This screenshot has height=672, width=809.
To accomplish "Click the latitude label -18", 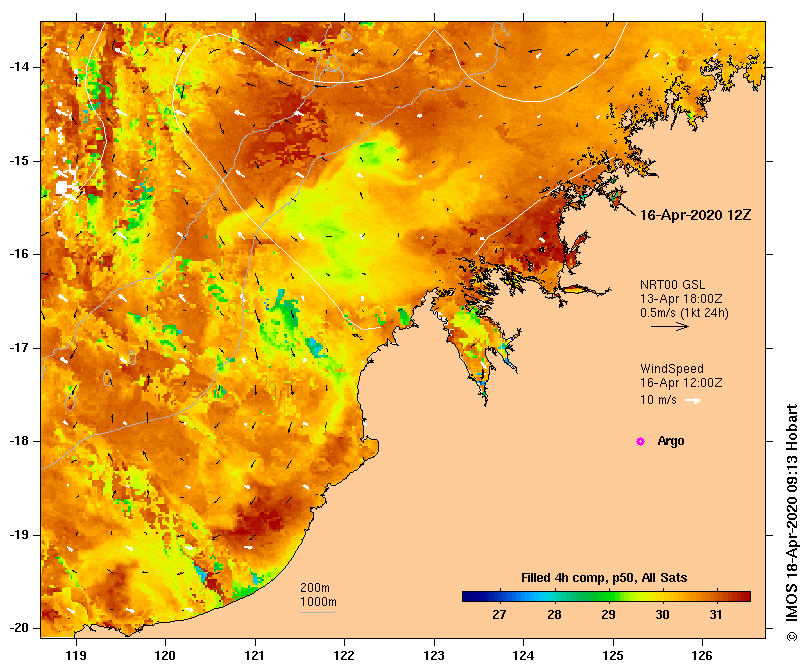I will point(20,441).
